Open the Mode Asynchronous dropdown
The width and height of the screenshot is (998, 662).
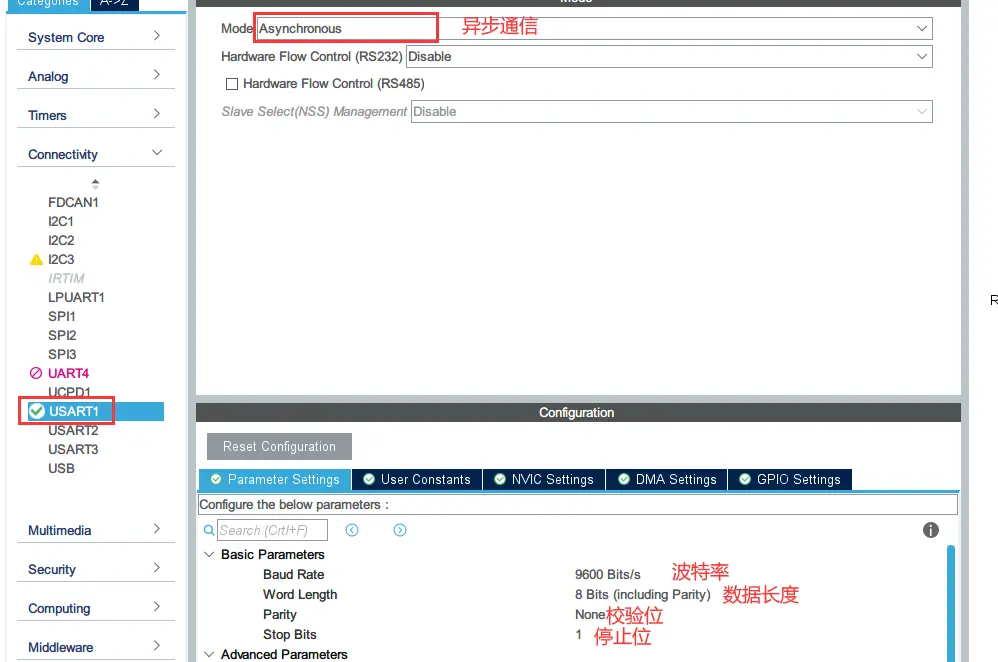click(922, 29)
